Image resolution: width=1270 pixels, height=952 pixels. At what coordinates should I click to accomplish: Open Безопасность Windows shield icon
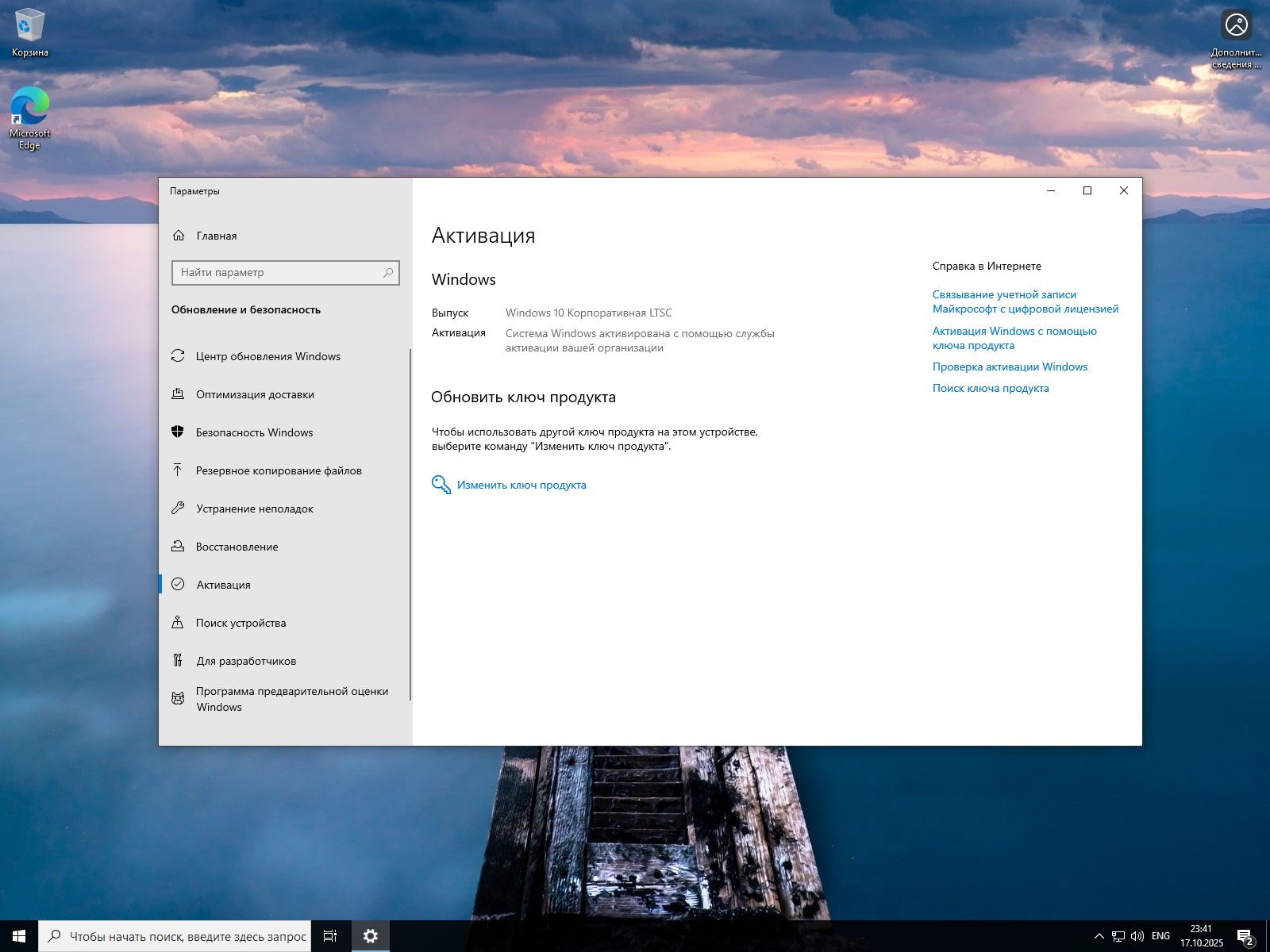point(178,432)
